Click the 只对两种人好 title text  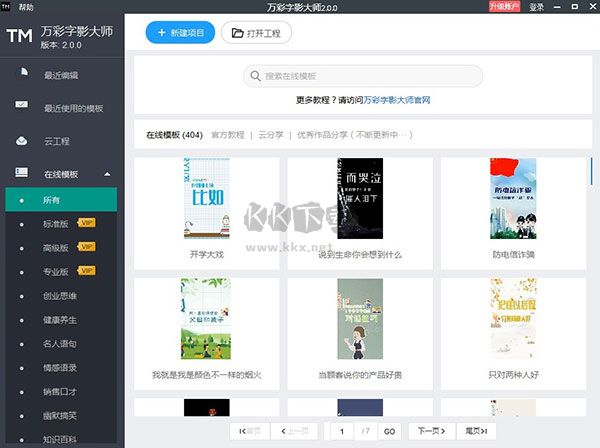tap(513, 375)
